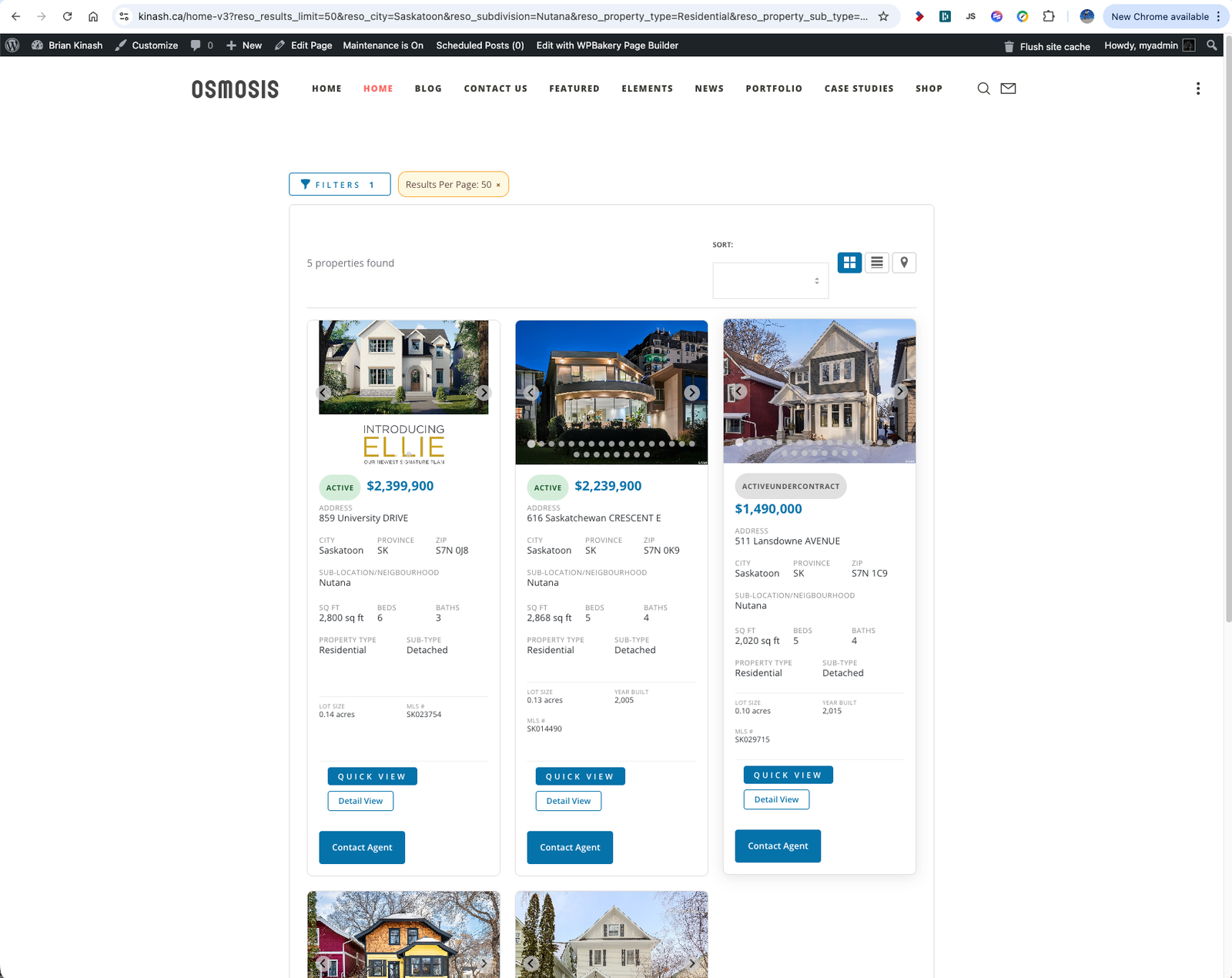Bookmark this page with star icon

[883, 16]
